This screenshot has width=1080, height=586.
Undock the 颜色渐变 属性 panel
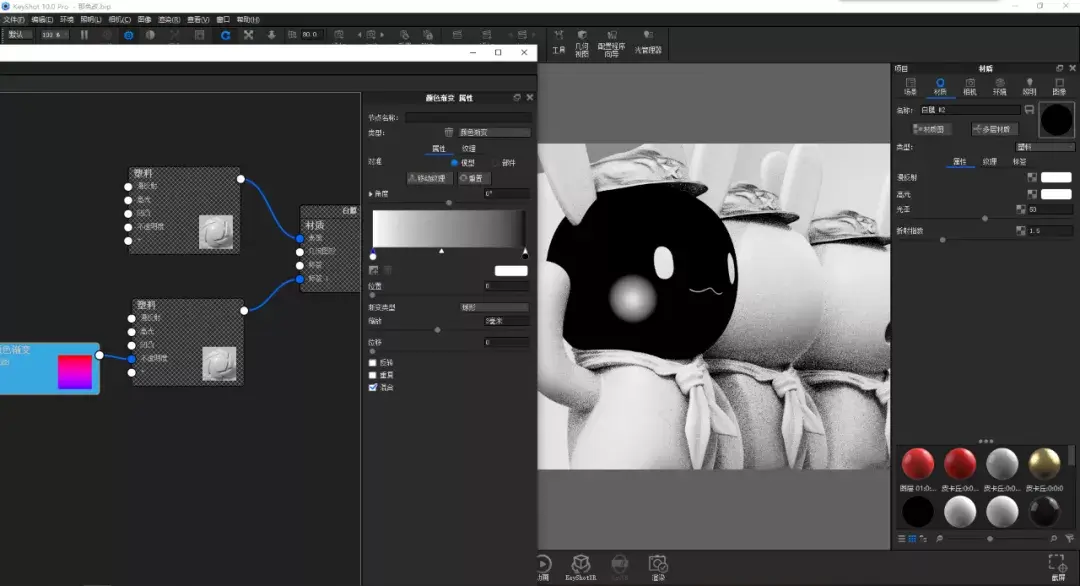tap(517, 98)
